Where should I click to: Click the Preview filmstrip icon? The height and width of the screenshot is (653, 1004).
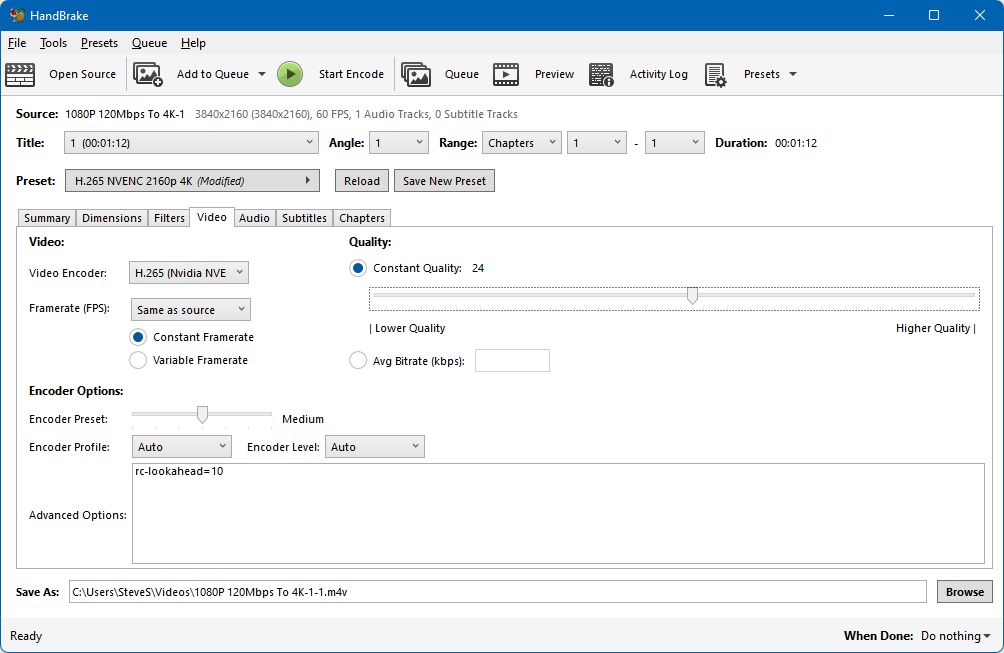coord(506,74)
